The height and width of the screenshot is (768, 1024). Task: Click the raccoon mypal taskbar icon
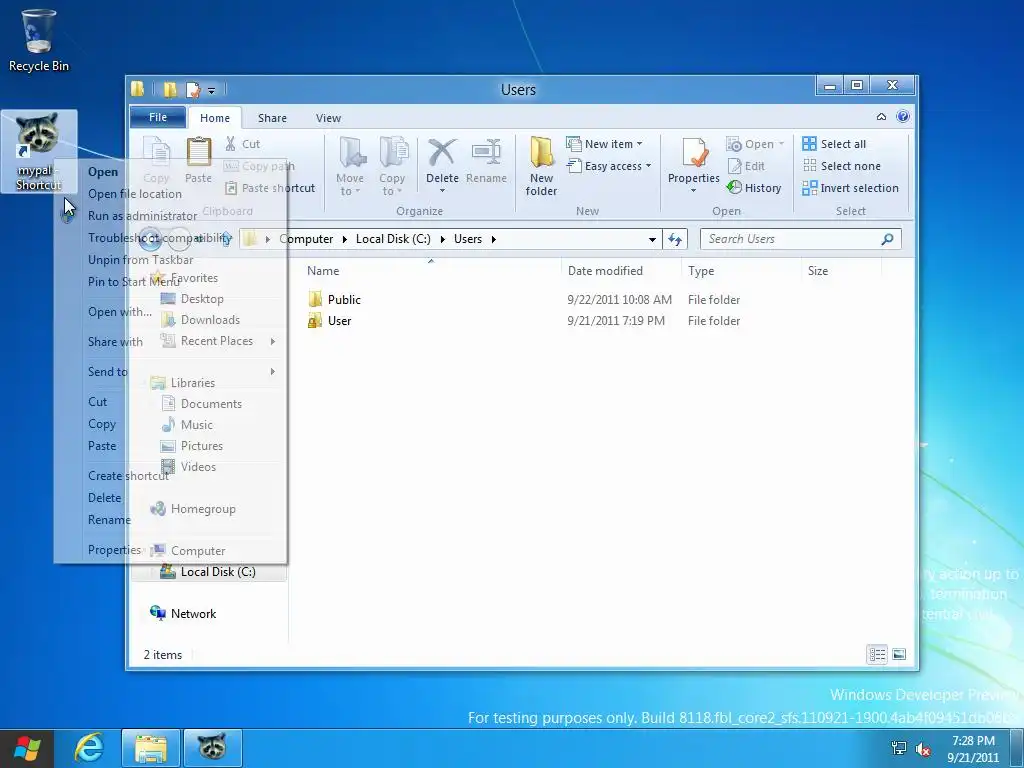point(212,748)
